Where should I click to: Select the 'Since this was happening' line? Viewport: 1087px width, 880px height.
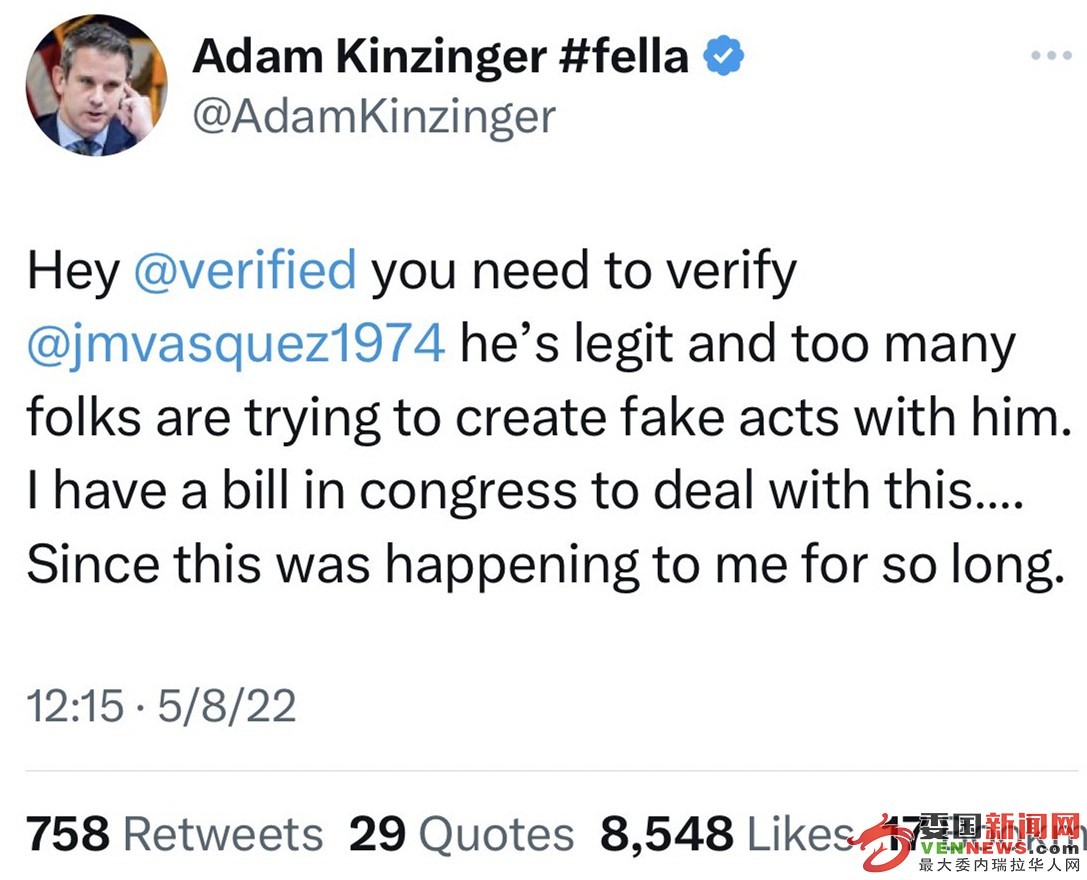point(545,564)
